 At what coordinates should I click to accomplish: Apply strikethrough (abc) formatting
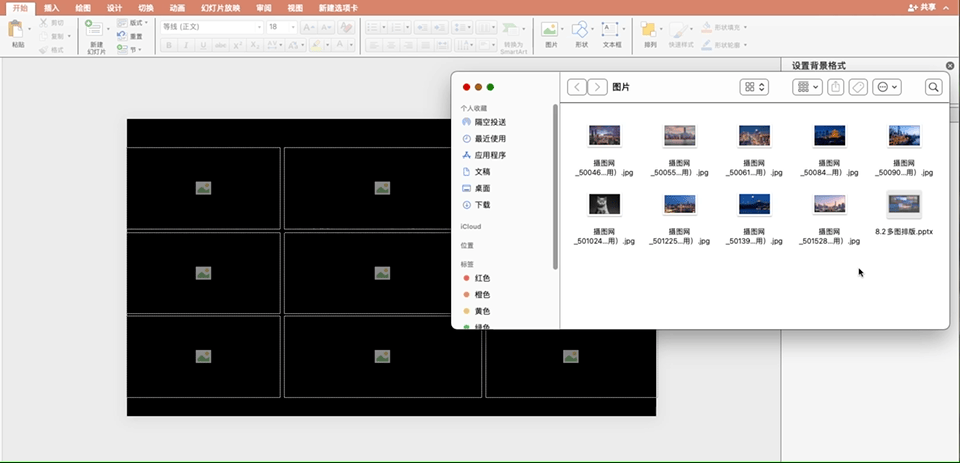point(220,45)
